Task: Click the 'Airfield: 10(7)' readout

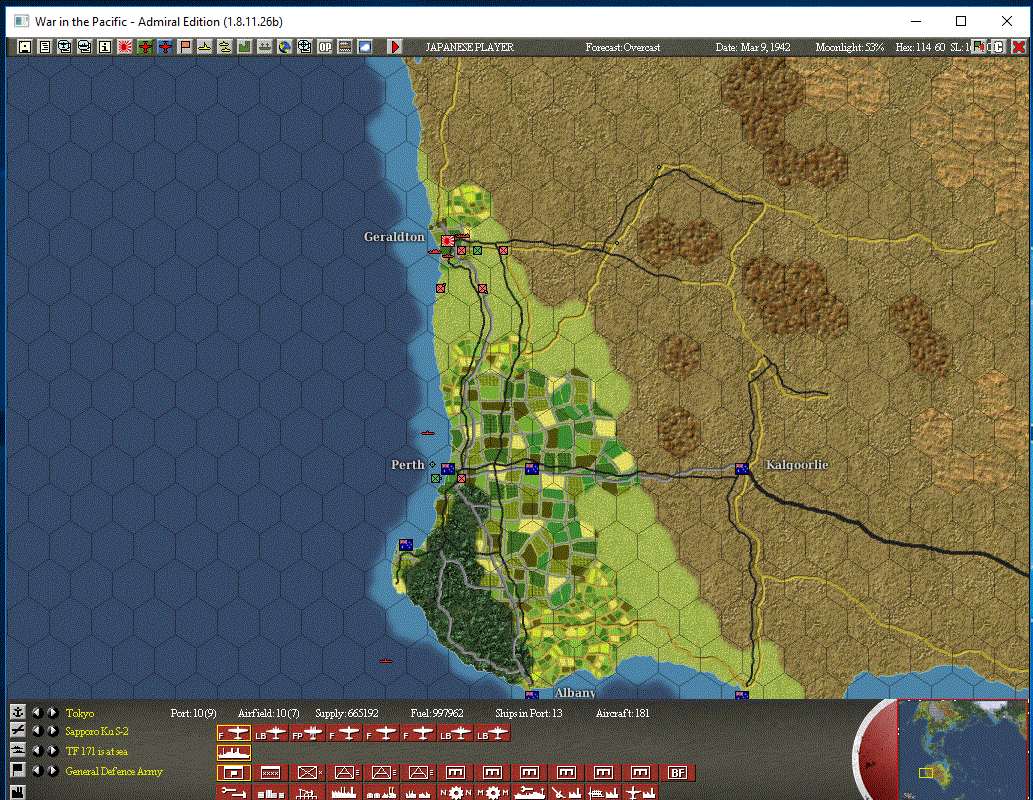Action: click(x=269, y=713)
